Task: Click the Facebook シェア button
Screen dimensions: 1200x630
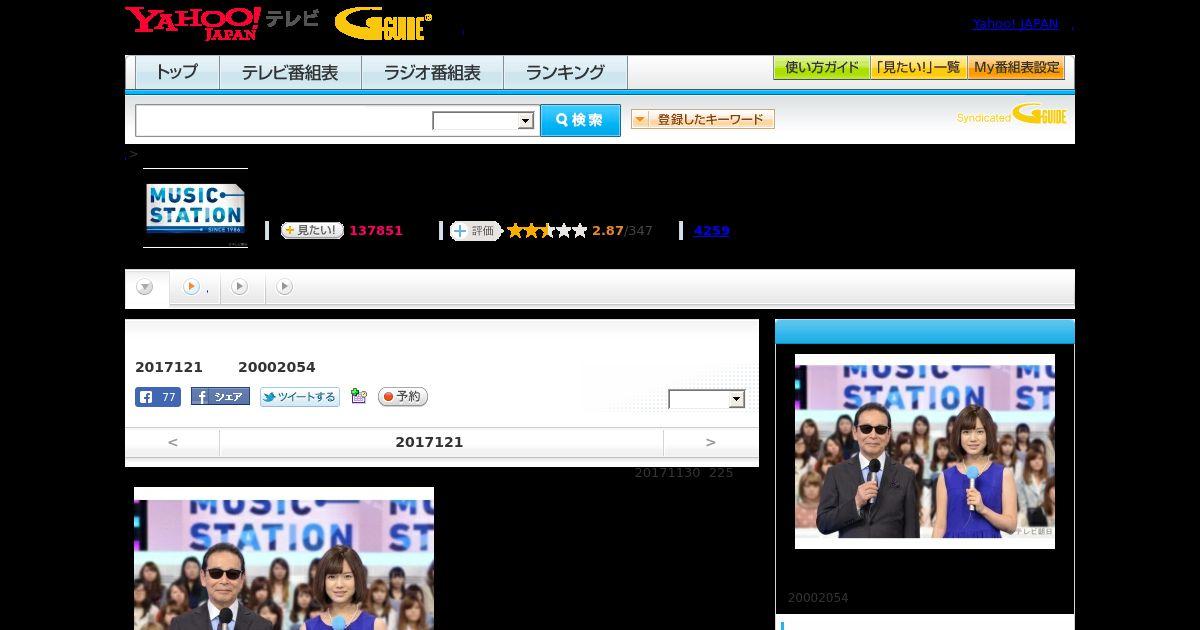Action: [220, 397]
